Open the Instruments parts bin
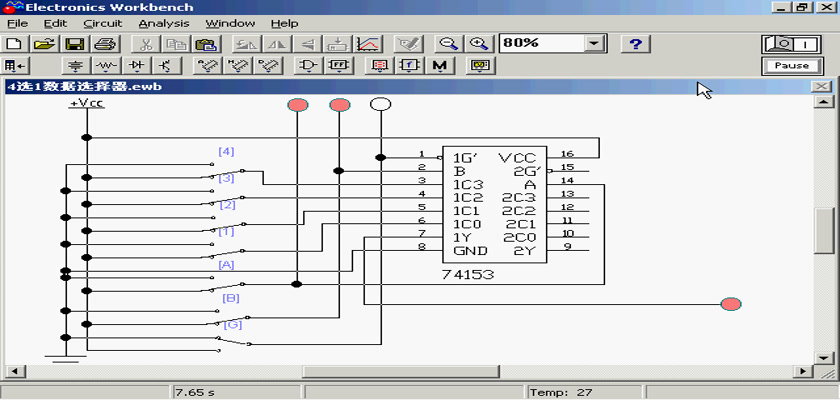This screenshot has height=400, width=840. click(479, 65)
